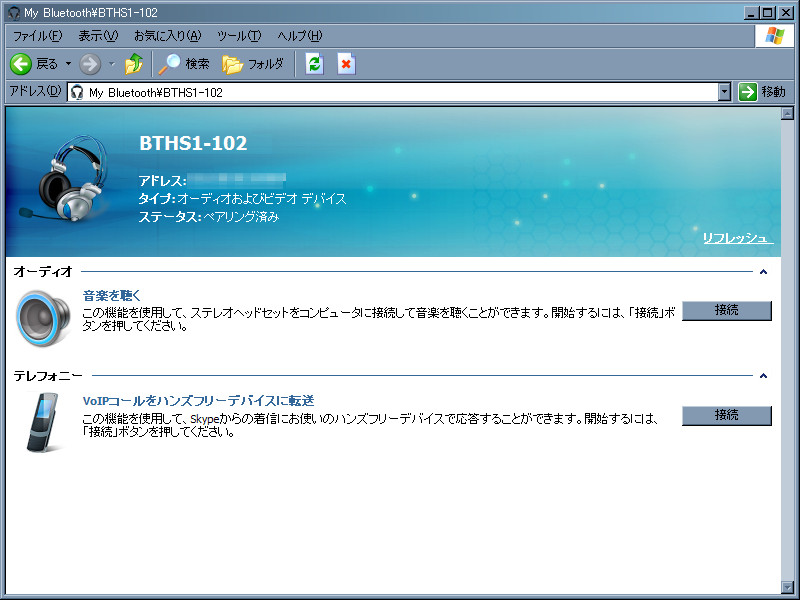
Task: Click the headset icon in address bar
Action: (x=77, y=92)
